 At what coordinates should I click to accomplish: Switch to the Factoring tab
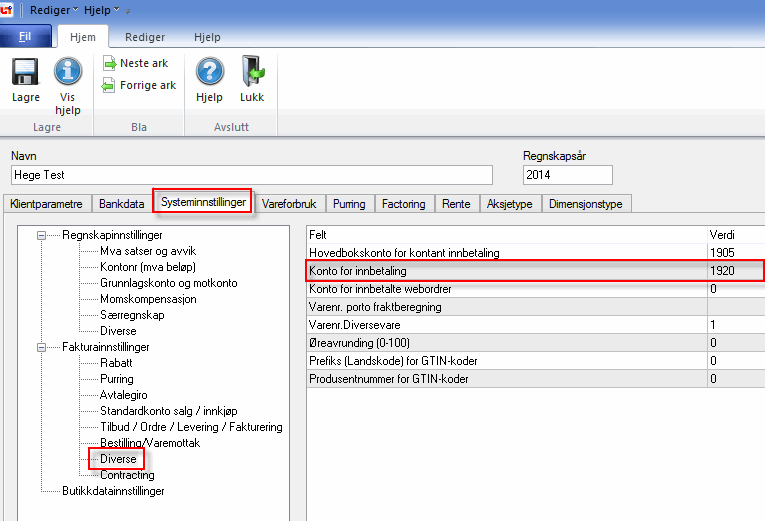404,204
